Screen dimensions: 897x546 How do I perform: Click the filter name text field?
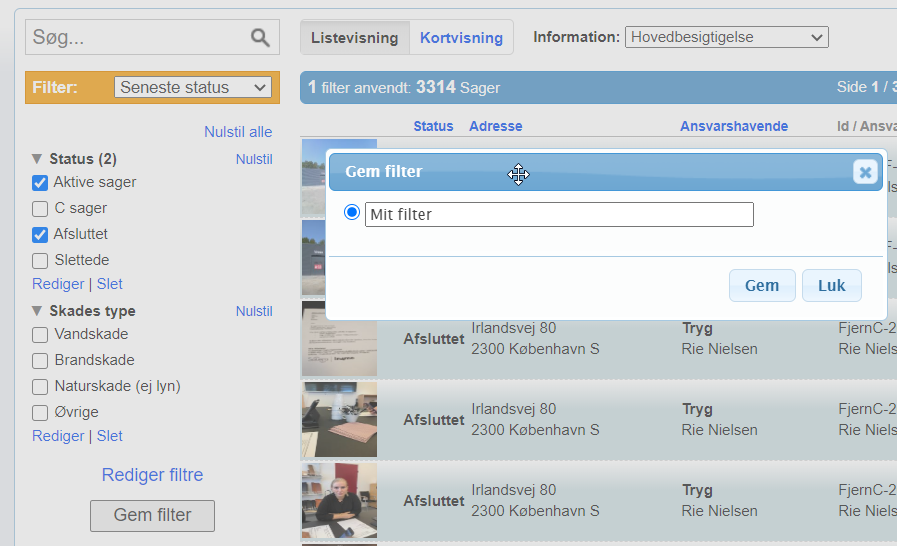[559, 214]
